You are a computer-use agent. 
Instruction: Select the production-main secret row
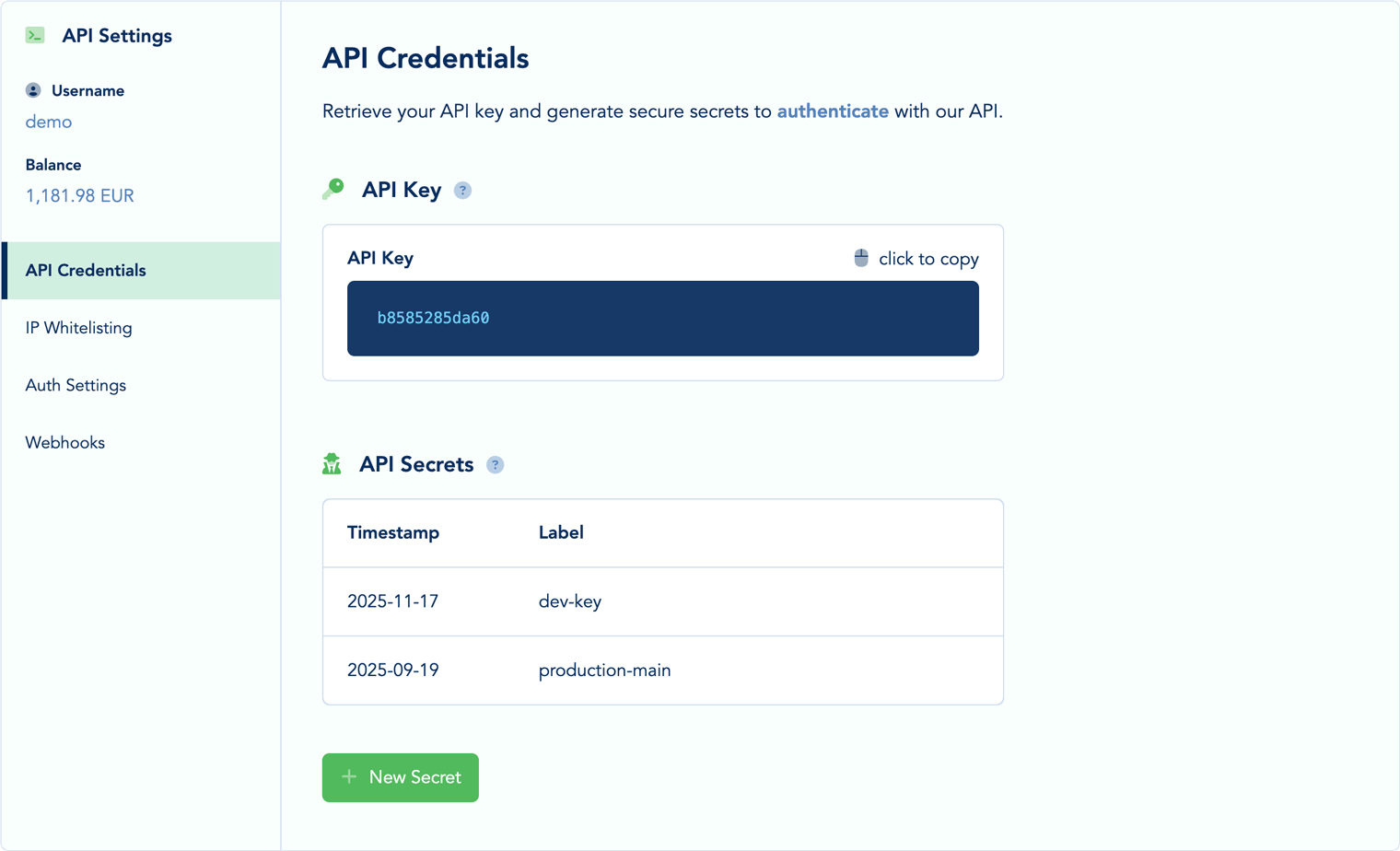pyautogui.click(x=662, y=670)
